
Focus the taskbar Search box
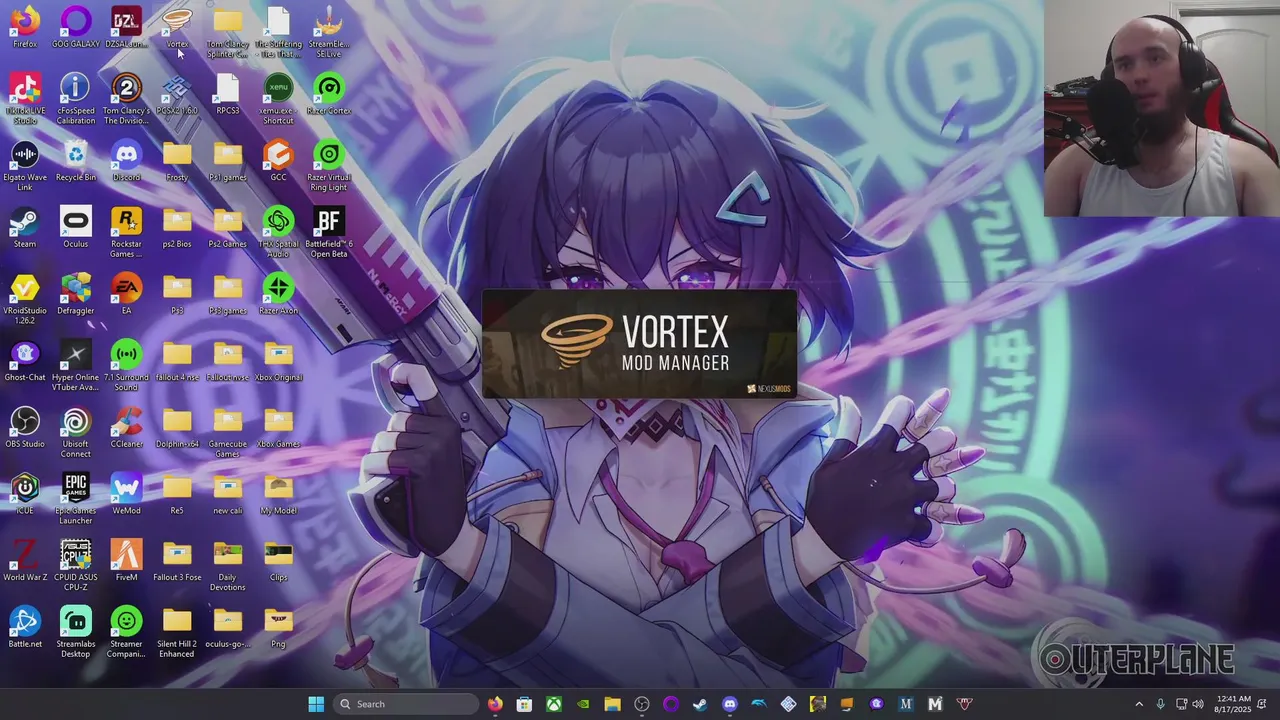(405, 704)
